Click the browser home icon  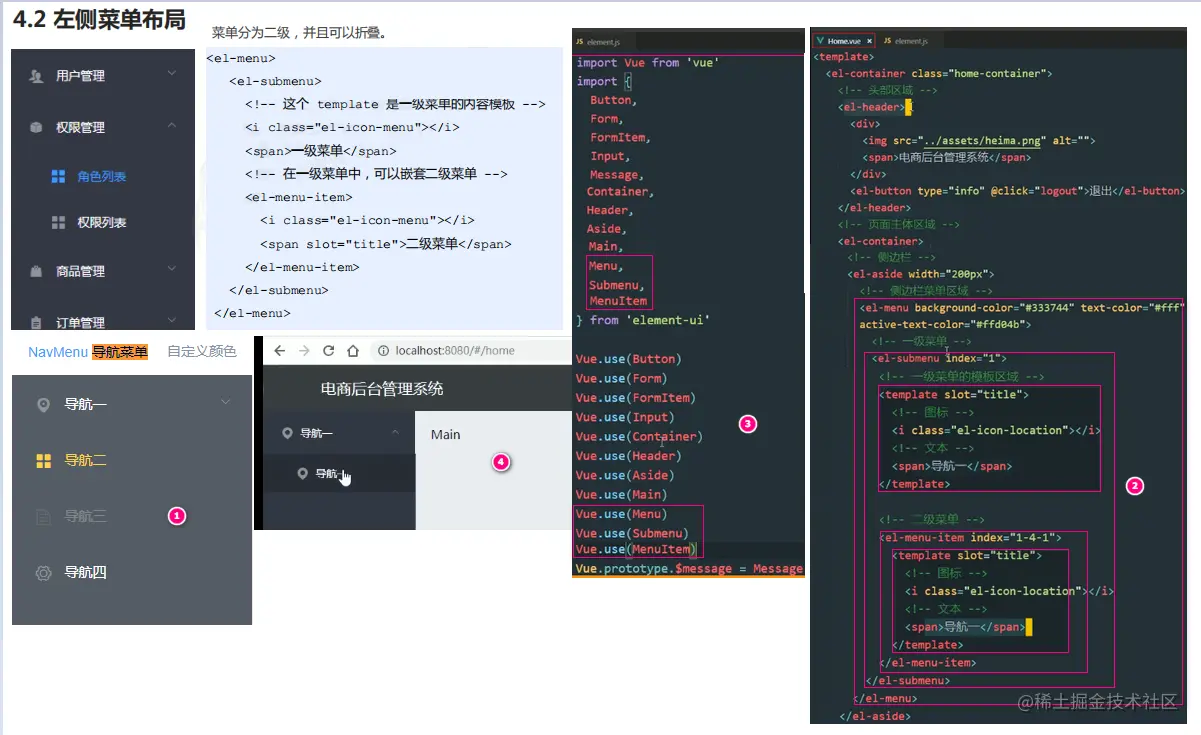(x=352, y=350)
